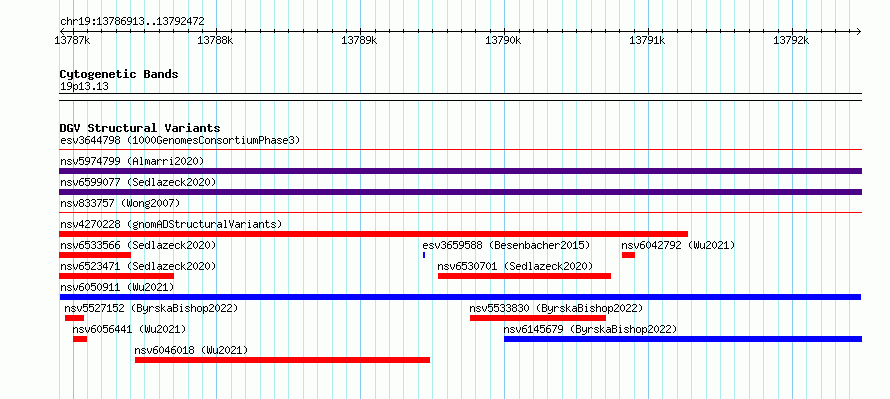The image size is (890, 399).
Task: Select the nsv5527152 short red bar
Action: point(74,318)
